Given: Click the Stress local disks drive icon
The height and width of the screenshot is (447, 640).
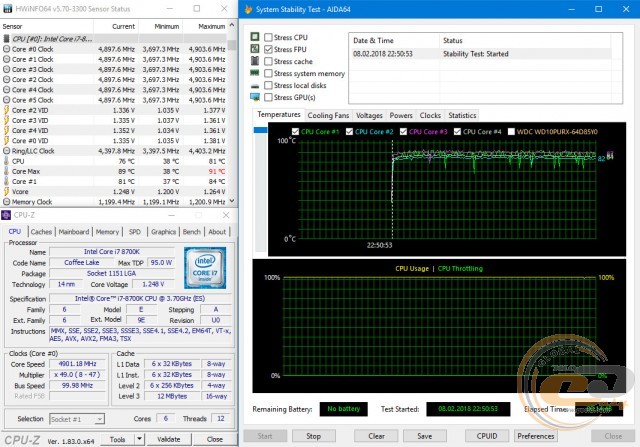Looking at the screenshot, I should 255,86.
